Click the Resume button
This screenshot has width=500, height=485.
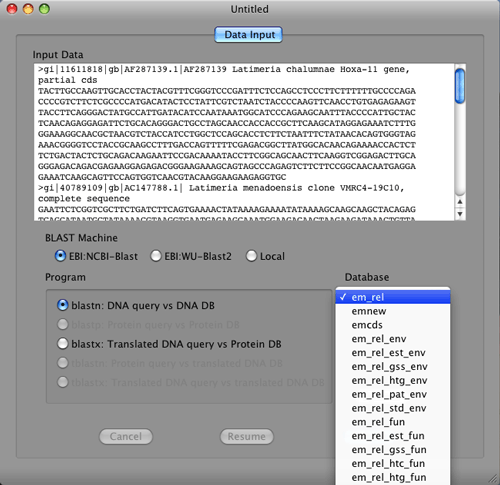247,436
